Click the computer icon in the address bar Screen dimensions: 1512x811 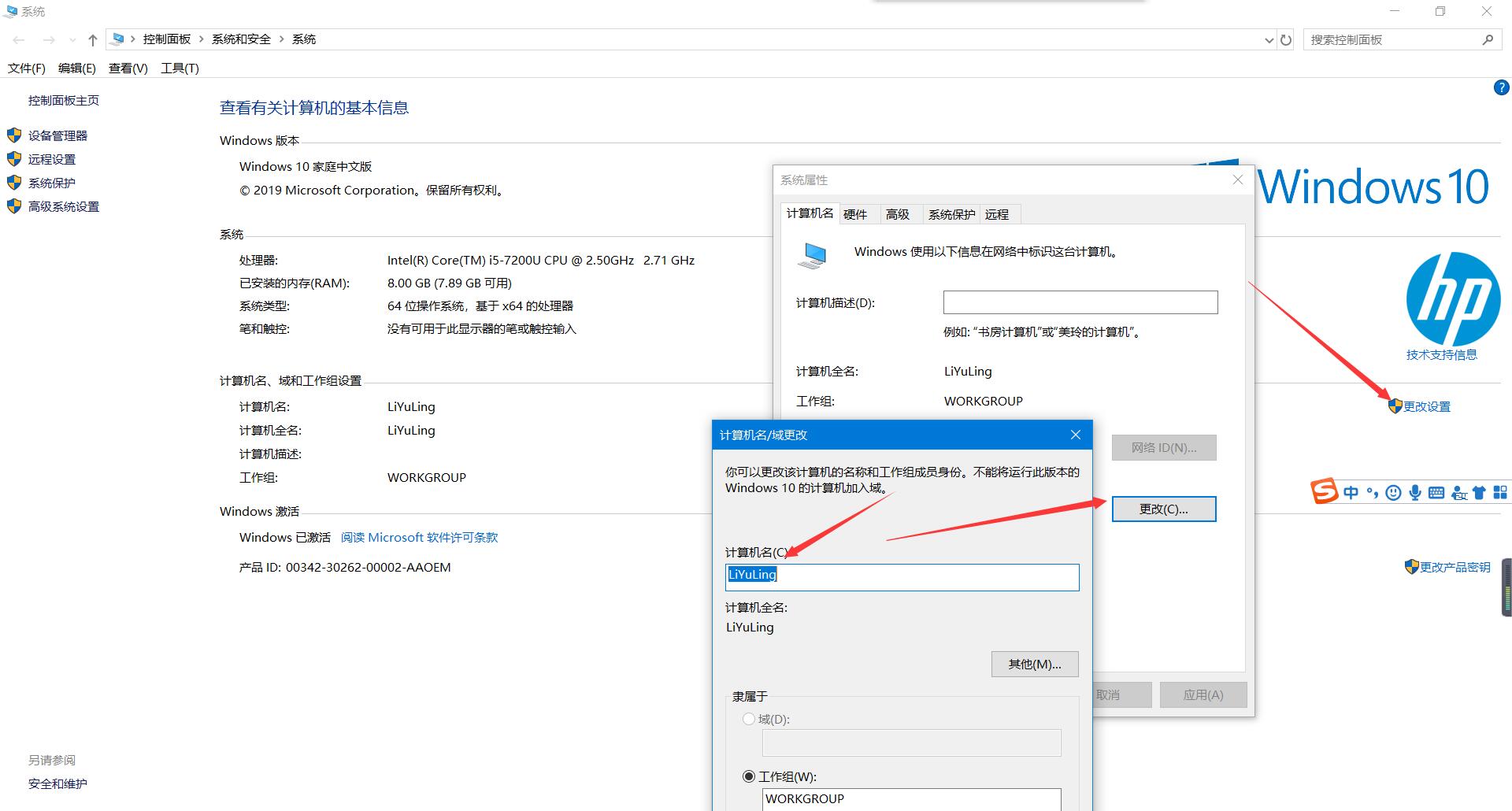point(118,39)
